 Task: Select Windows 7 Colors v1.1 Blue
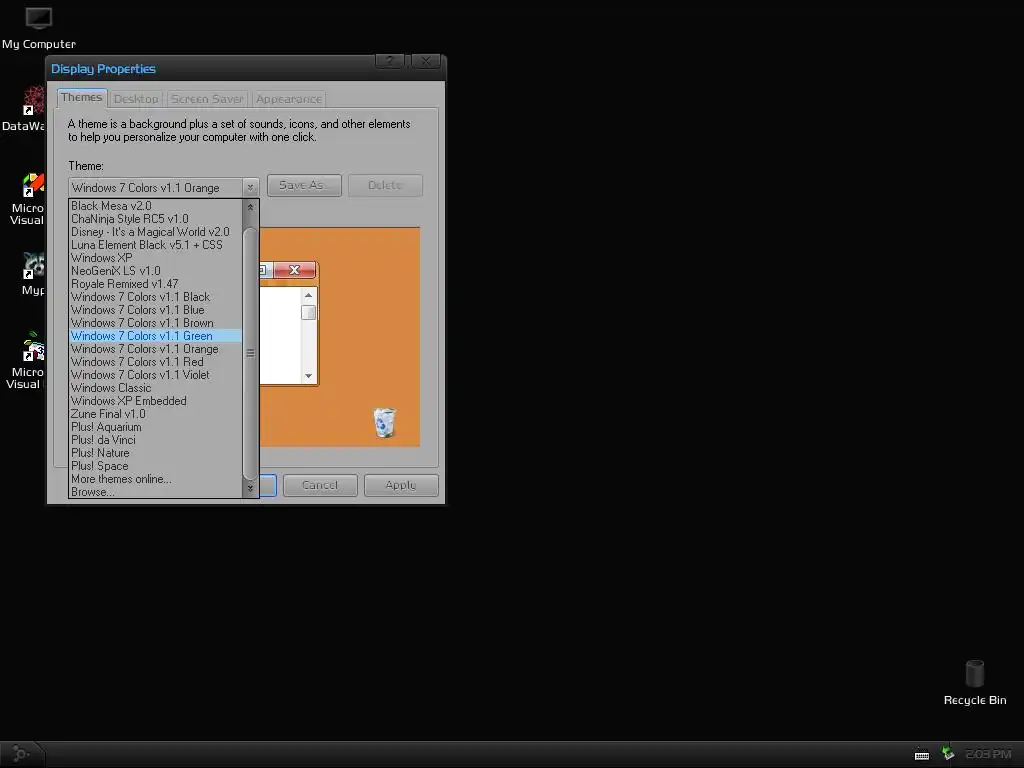[155, 310]
